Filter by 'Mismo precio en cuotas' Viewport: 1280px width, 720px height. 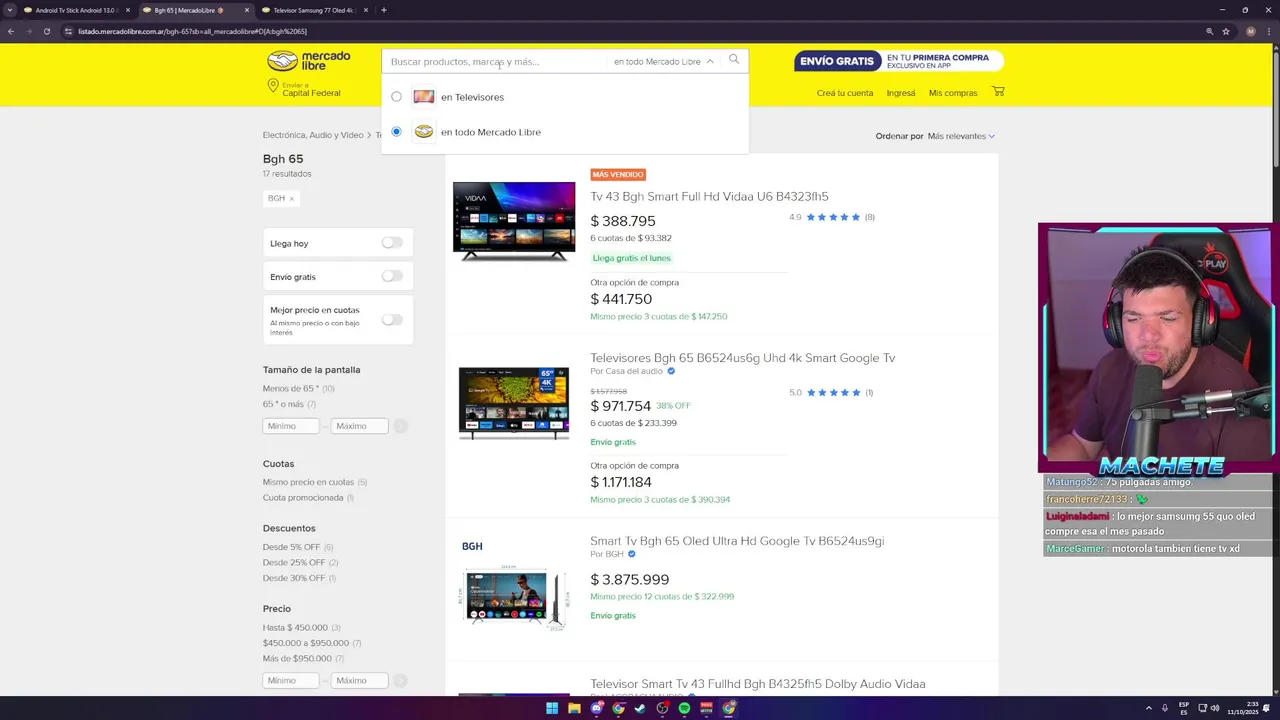pyautogui.click(x=308, y=482)
